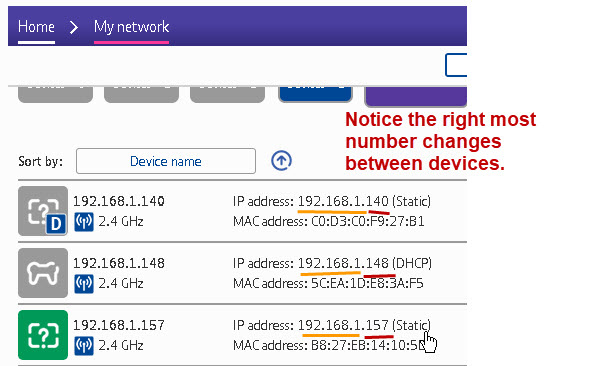The width and height of the screenshot is (613, 366).
Task: Click the green unknown device icon for 192.168.1.157
Action: click(x=43, y=335)
